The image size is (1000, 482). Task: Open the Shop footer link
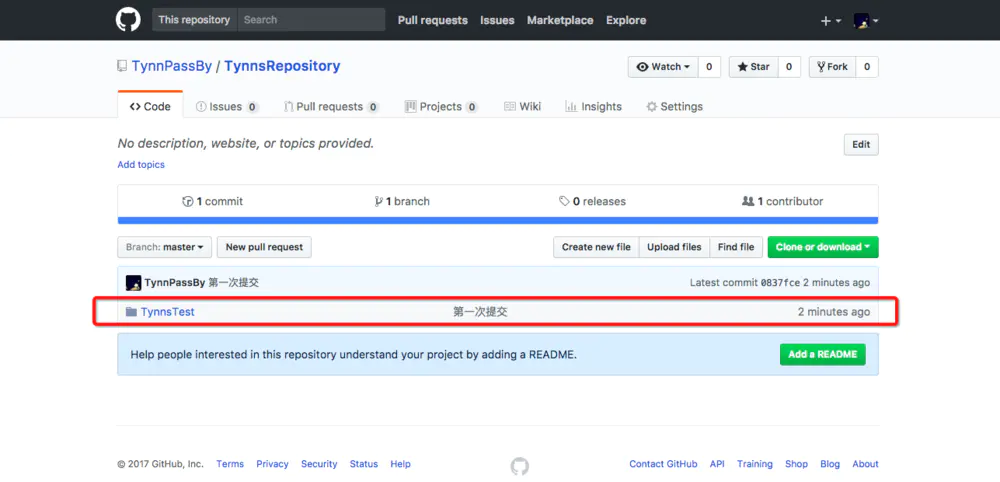796,464
